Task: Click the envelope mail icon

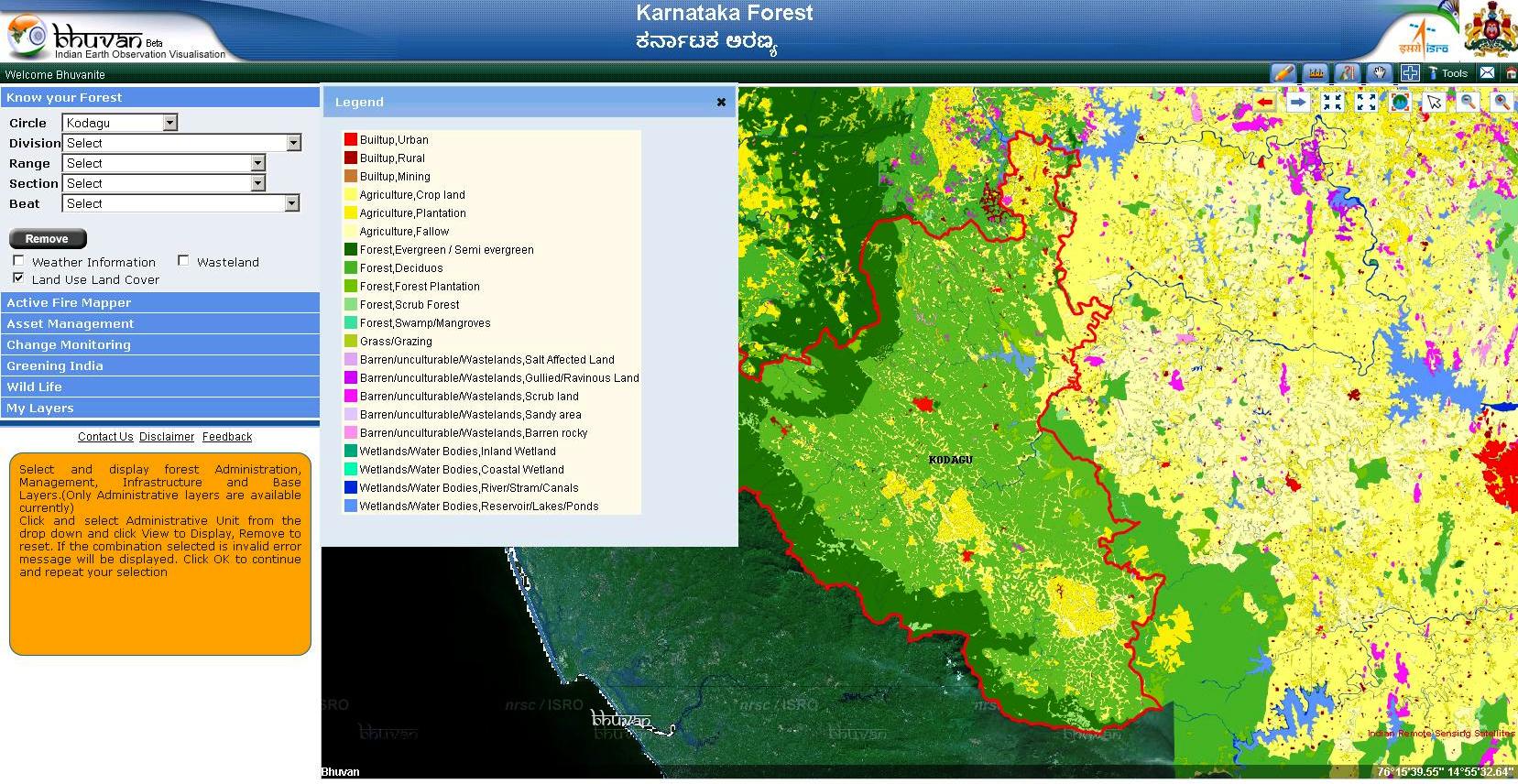Action: pos(1487,73)
